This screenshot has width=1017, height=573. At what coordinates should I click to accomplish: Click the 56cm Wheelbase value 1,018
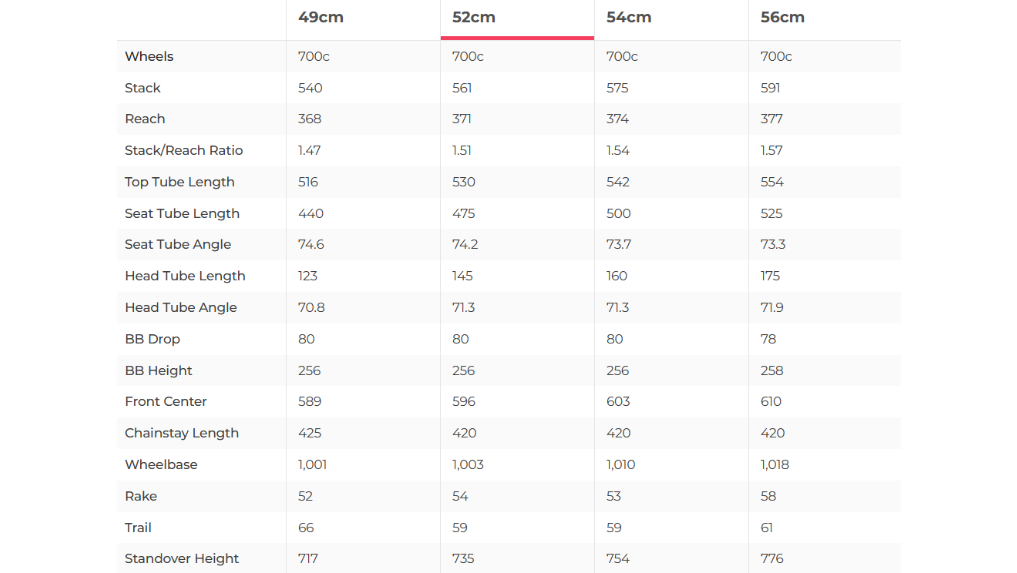775,465
